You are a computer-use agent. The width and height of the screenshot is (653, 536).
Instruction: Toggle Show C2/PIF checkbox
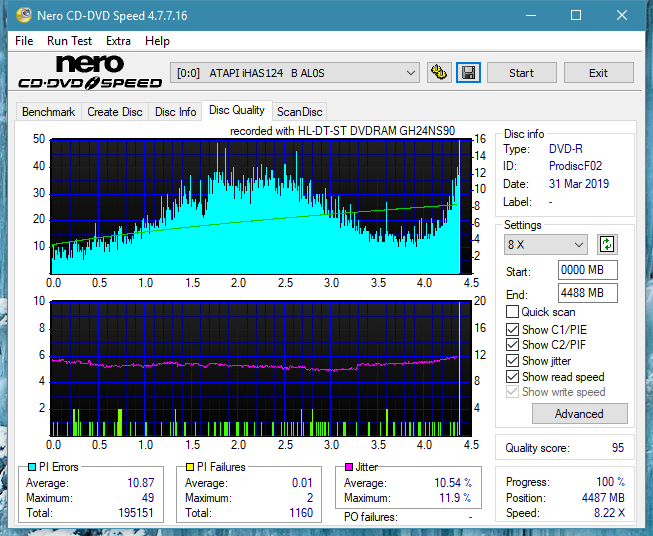(512, 345)
